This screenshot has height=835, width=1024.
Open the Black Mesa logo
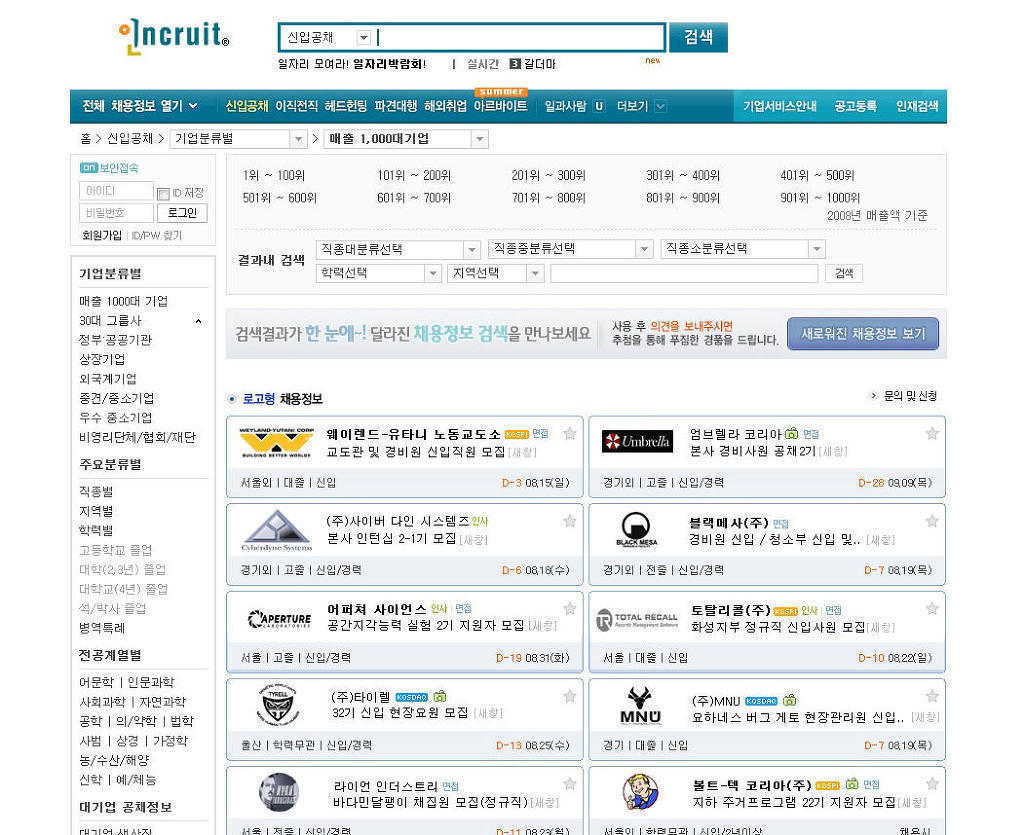point(637,529)
